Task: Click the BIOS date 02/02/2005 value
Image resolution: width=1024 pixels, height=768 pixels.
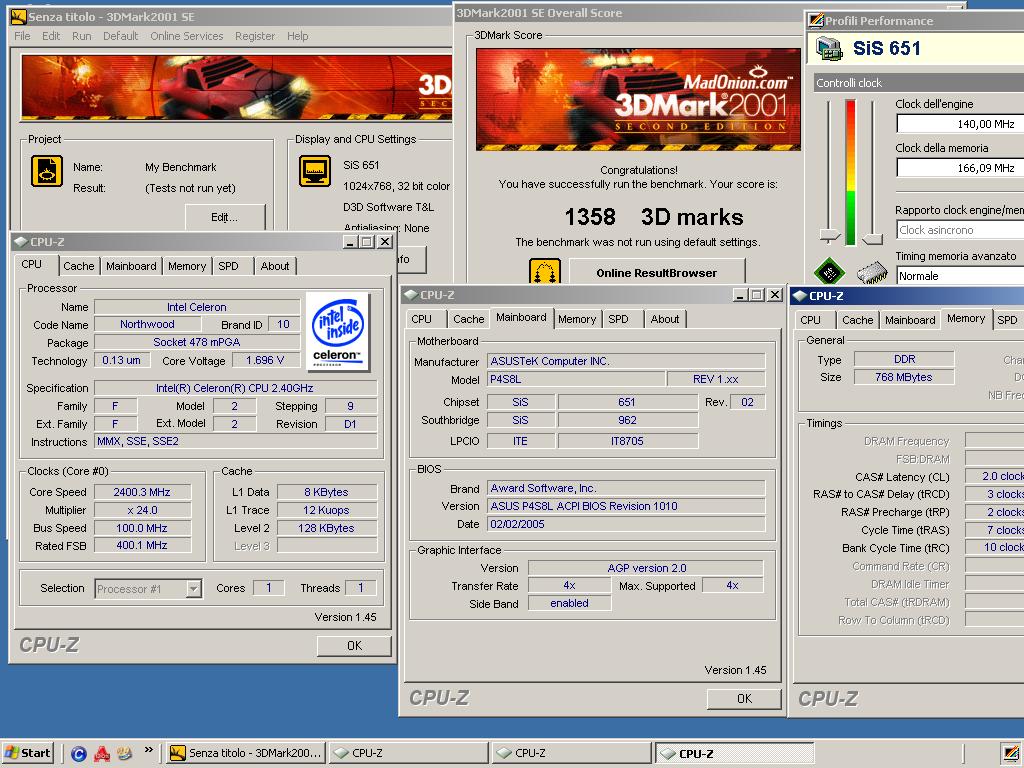Action: [x=626, y=524]
